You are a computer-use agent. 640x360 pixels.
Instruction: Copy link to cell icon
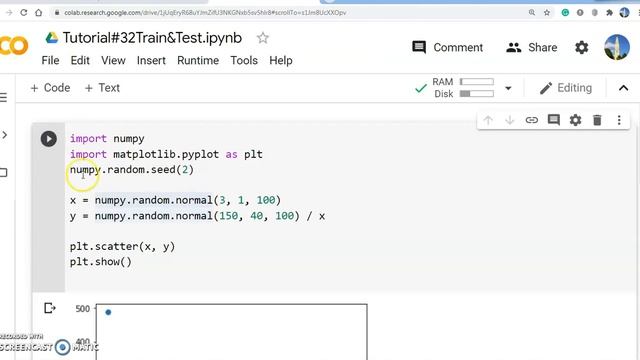click(531, 120)
